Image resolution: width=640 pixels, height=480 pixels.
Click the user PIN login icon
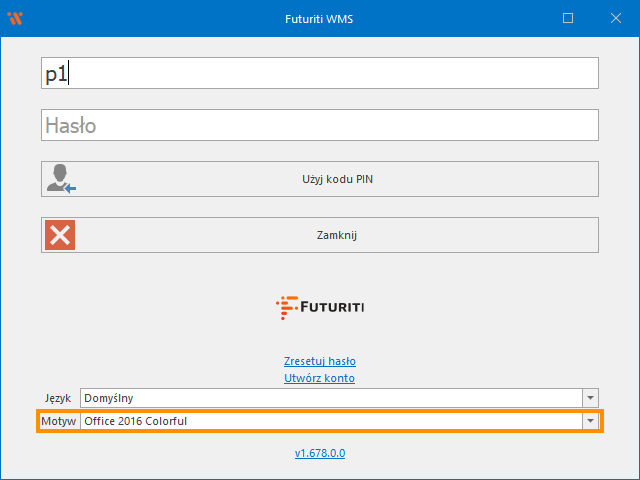(60, 180)
